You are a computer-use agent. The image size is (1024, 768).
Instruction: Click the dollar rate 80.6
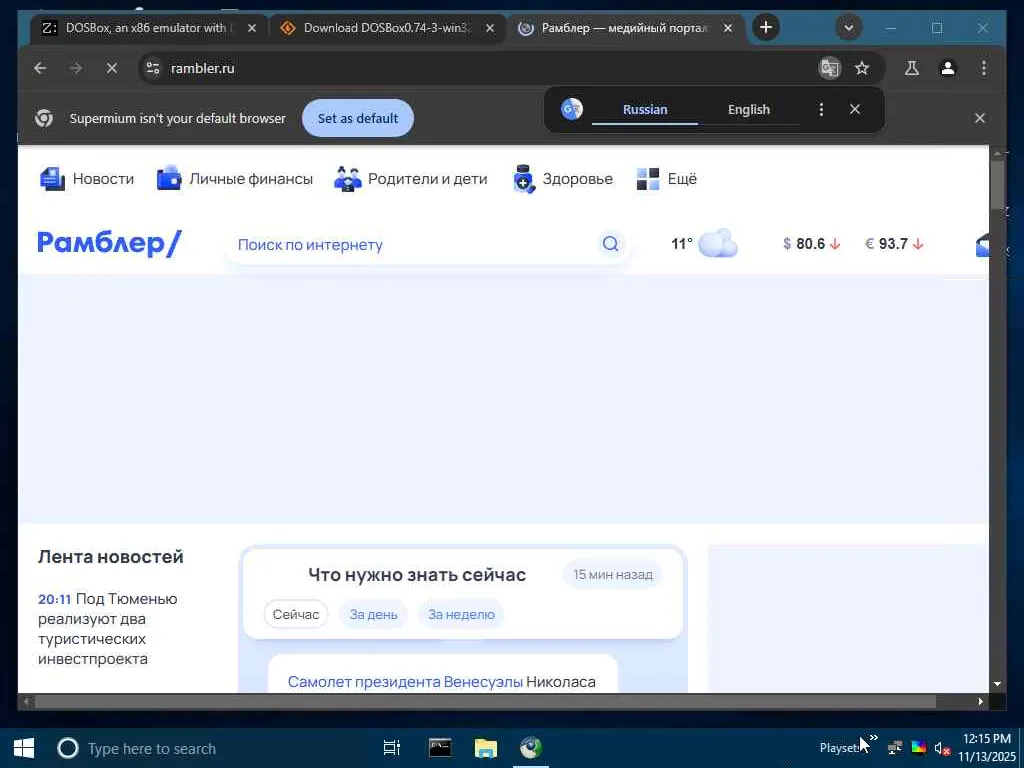click(811, 244)
